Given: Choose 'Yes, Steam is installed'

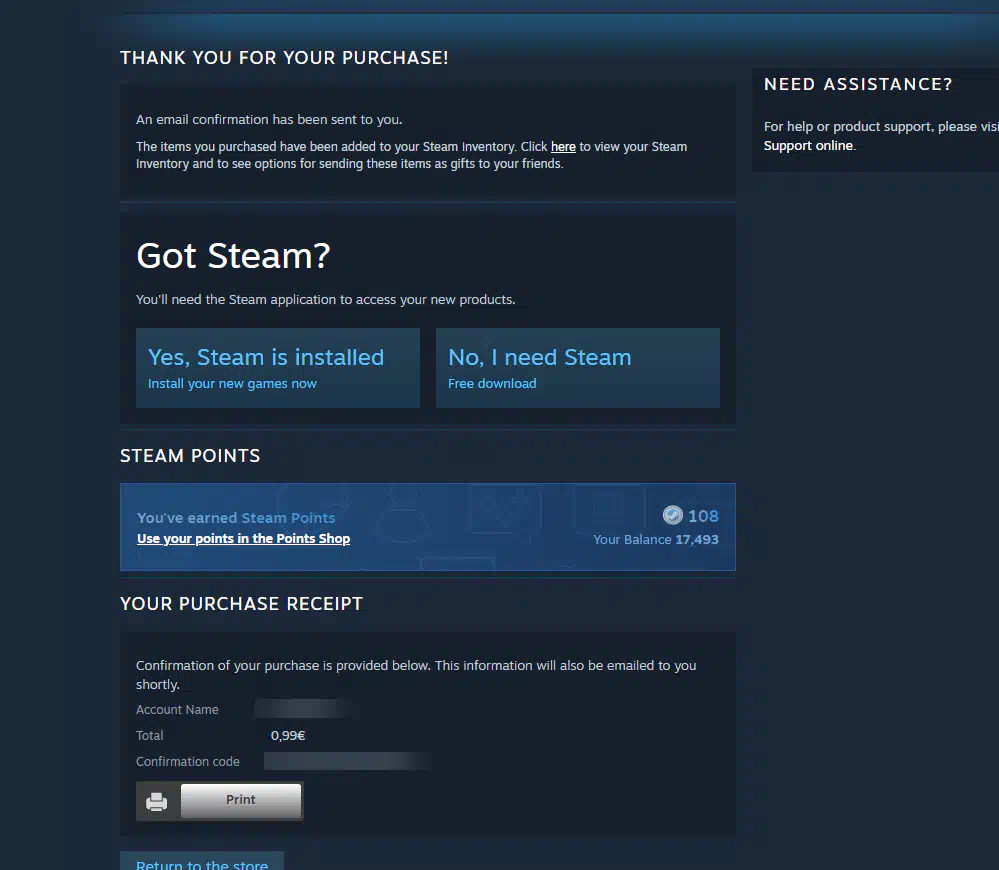Looking at the screenshot, I should pyautogui.click(x=278, y=367).
